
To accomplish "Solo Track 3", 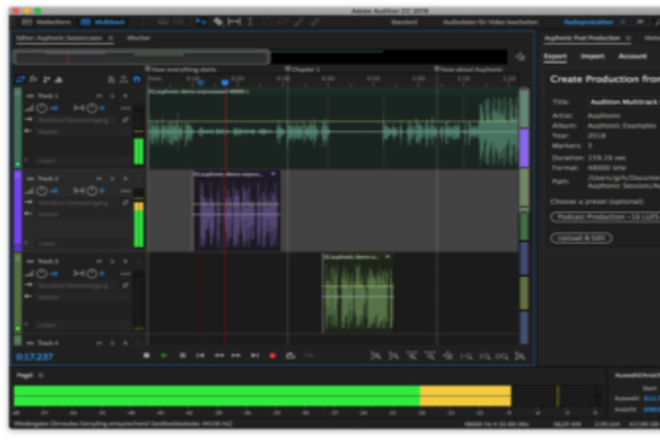I will pos(112,261).
